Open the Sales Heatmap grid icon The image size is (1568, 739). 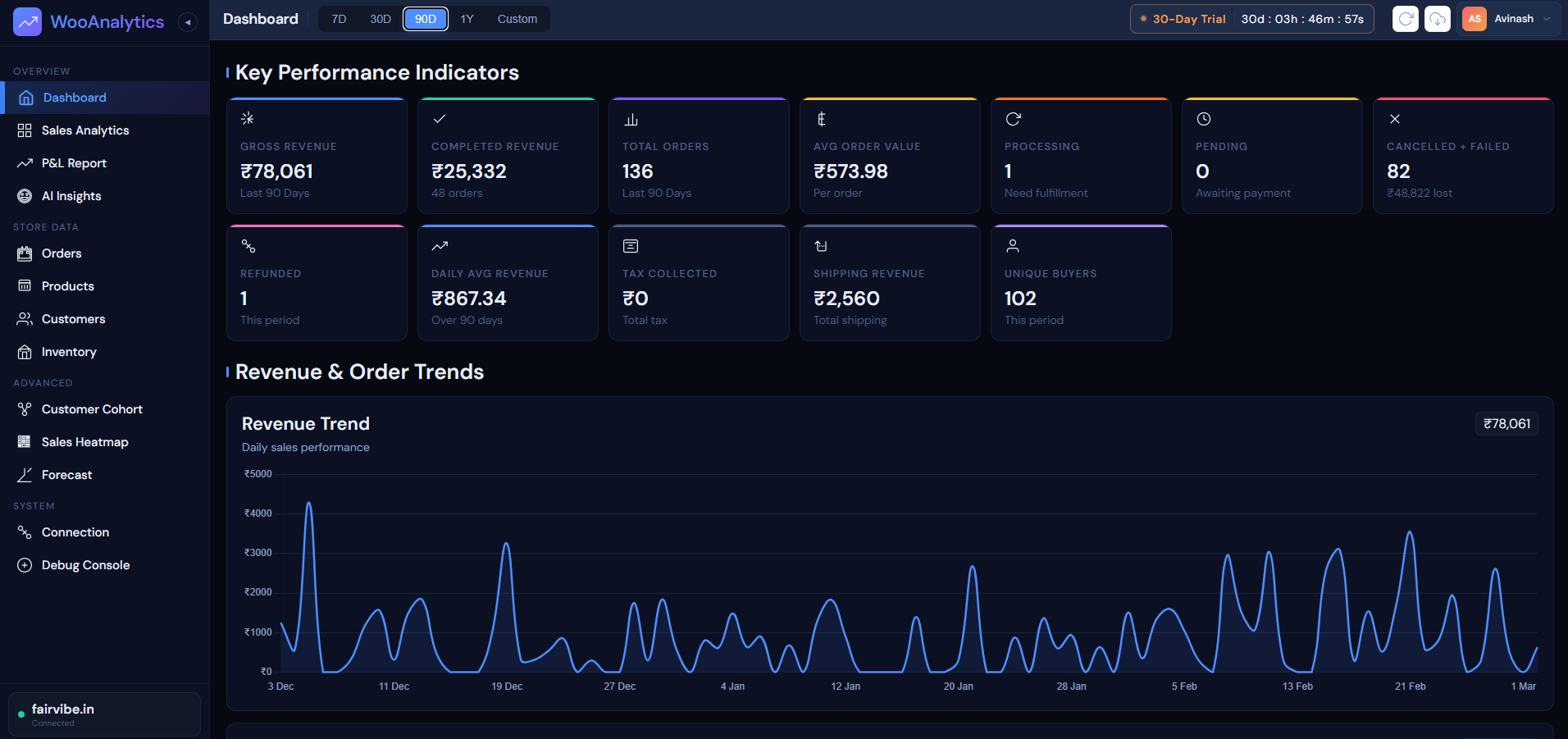tap(25, 441)
